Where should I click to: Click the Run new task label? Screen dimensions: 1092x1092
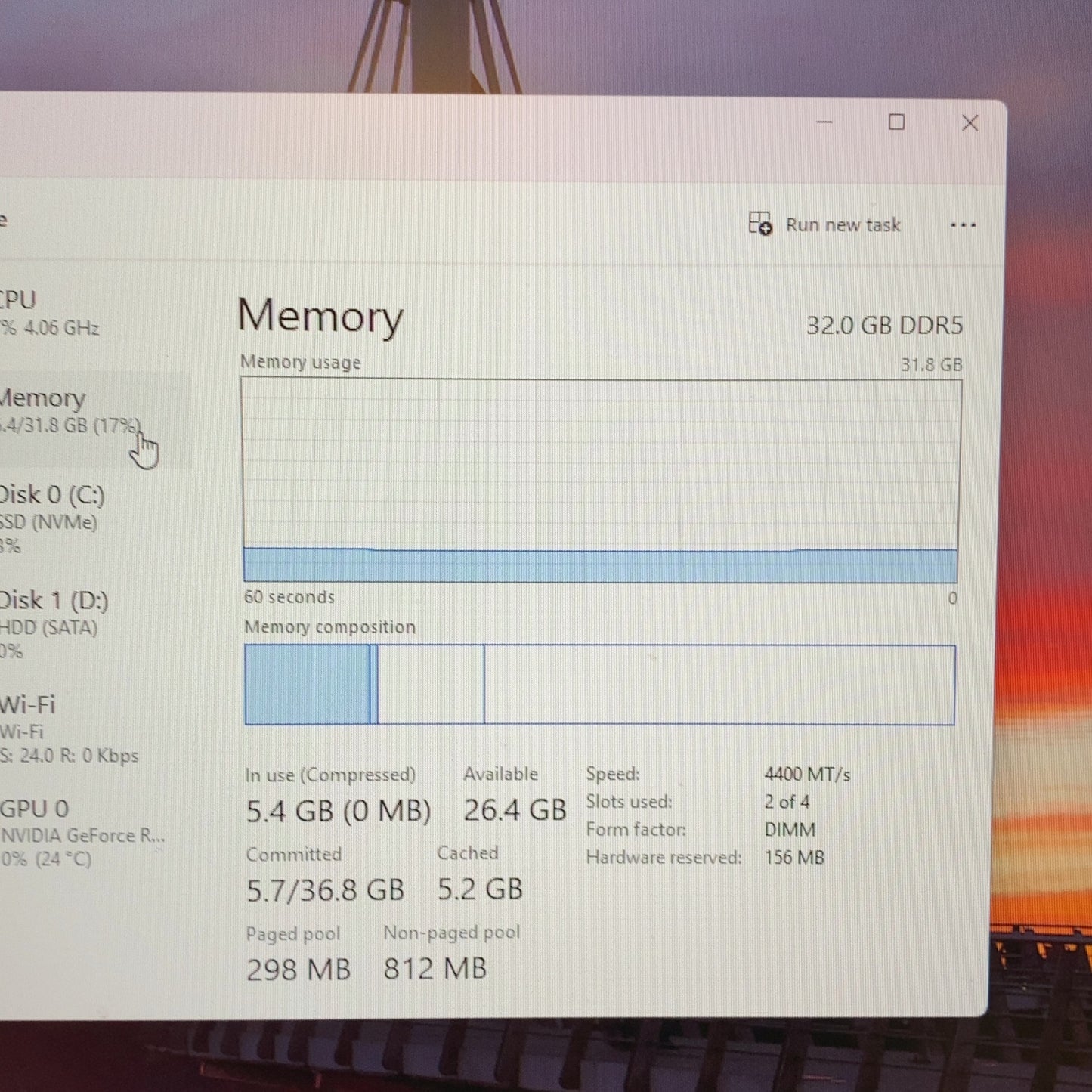coord(843,225)
